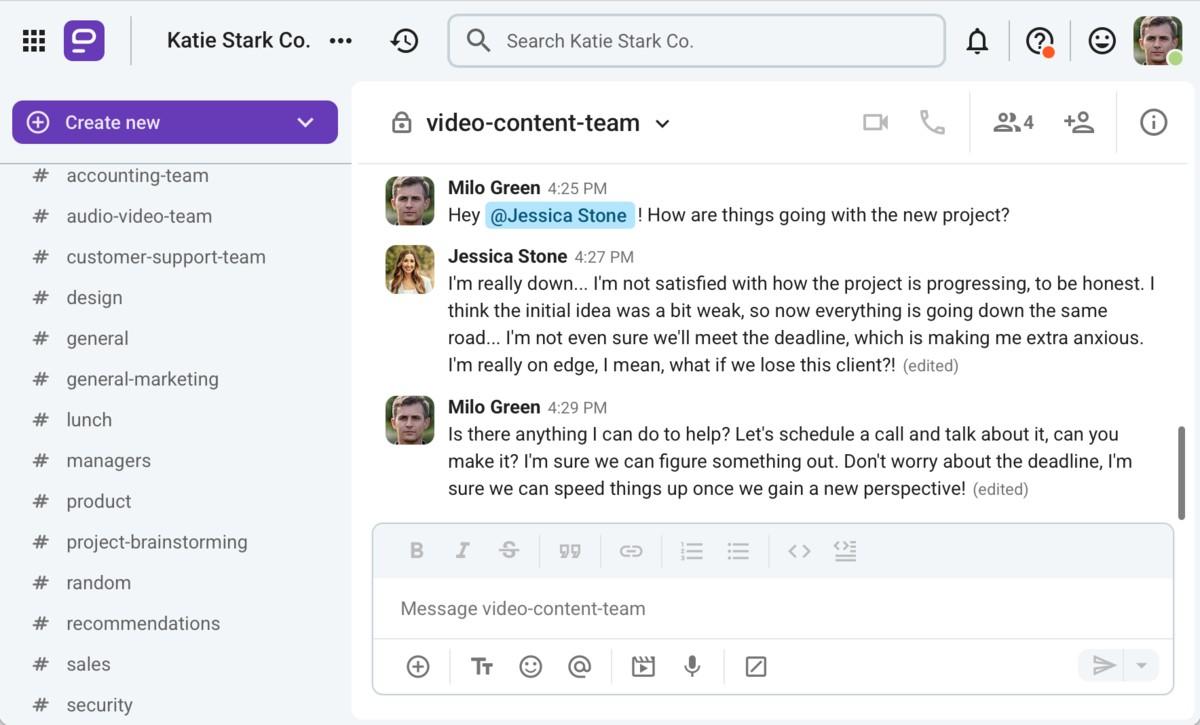
Task: Open the apps grid launcher
Action: point(34,41)
